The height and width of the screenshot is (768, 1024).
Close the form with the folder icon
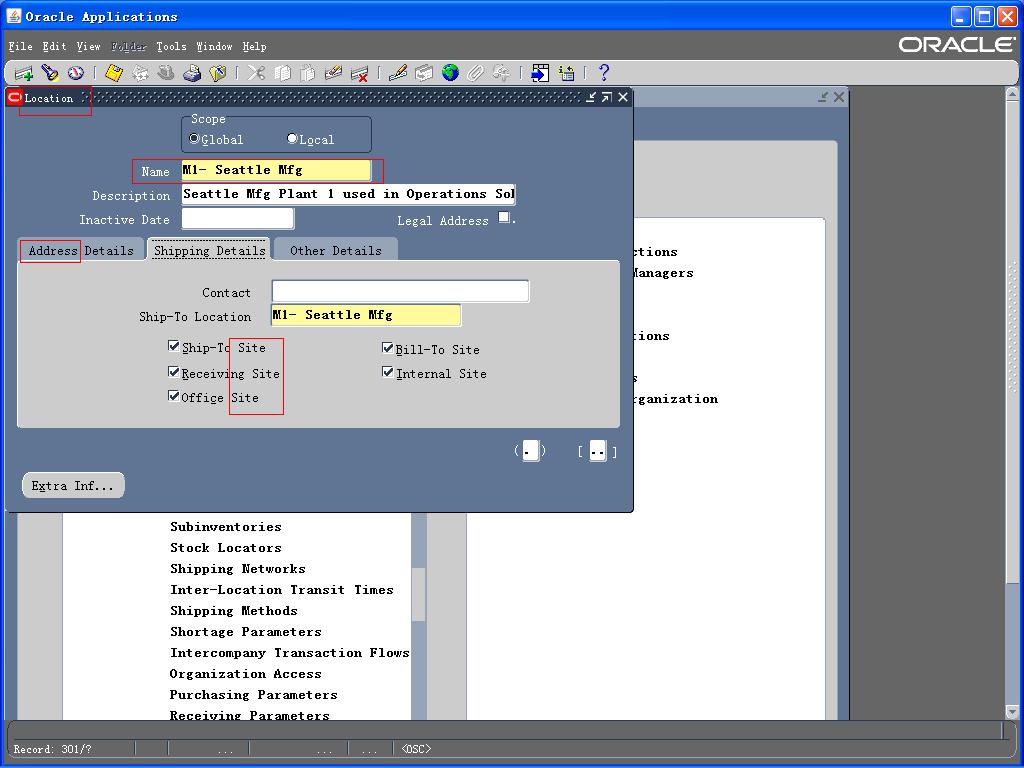[x=217, y=72]
